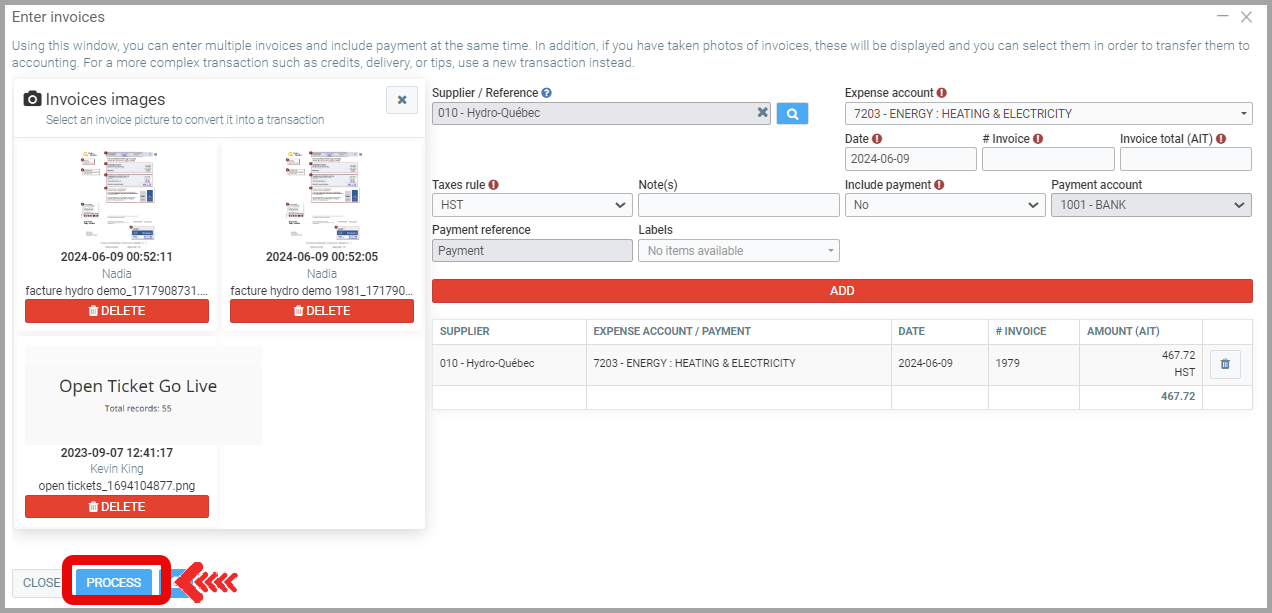
Task: Click the PROCESS button
Action: [114, 583]
